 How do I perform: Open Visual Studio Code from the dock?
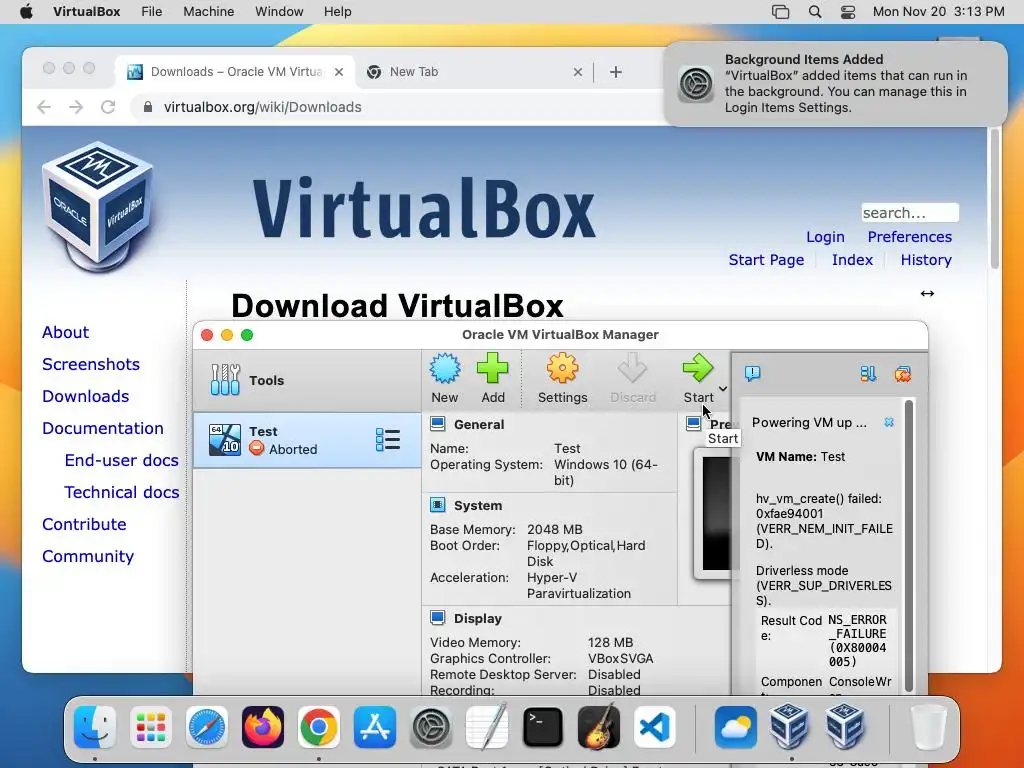tap(655, 727)
